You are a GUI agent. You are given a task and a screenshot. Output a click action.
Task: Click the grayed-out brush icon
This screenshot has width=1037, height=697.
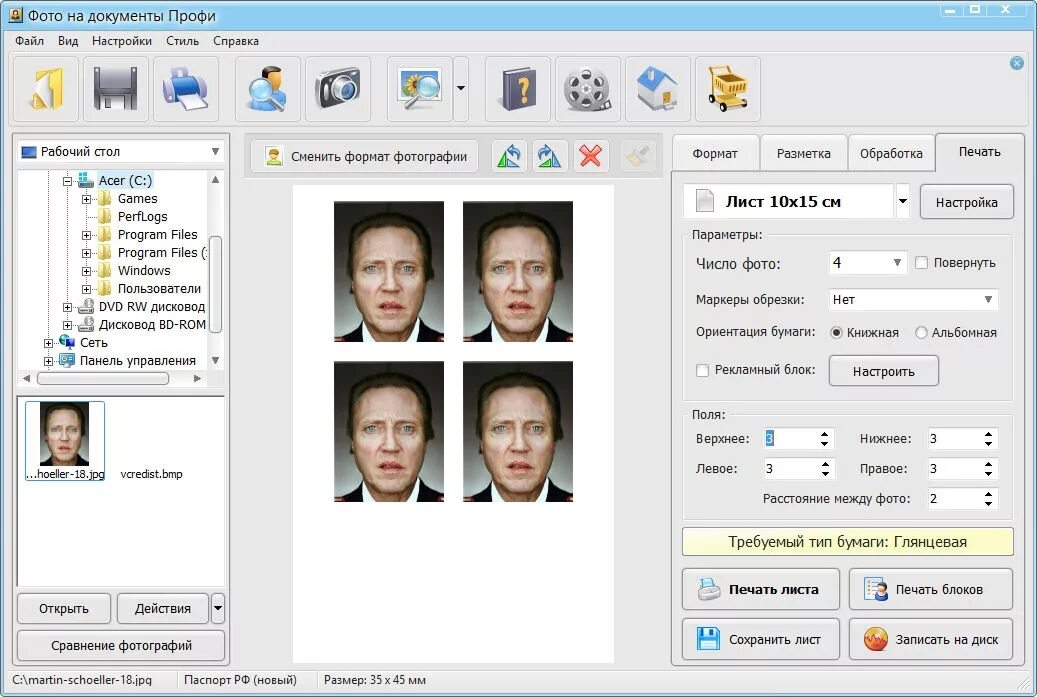point(639,157)
